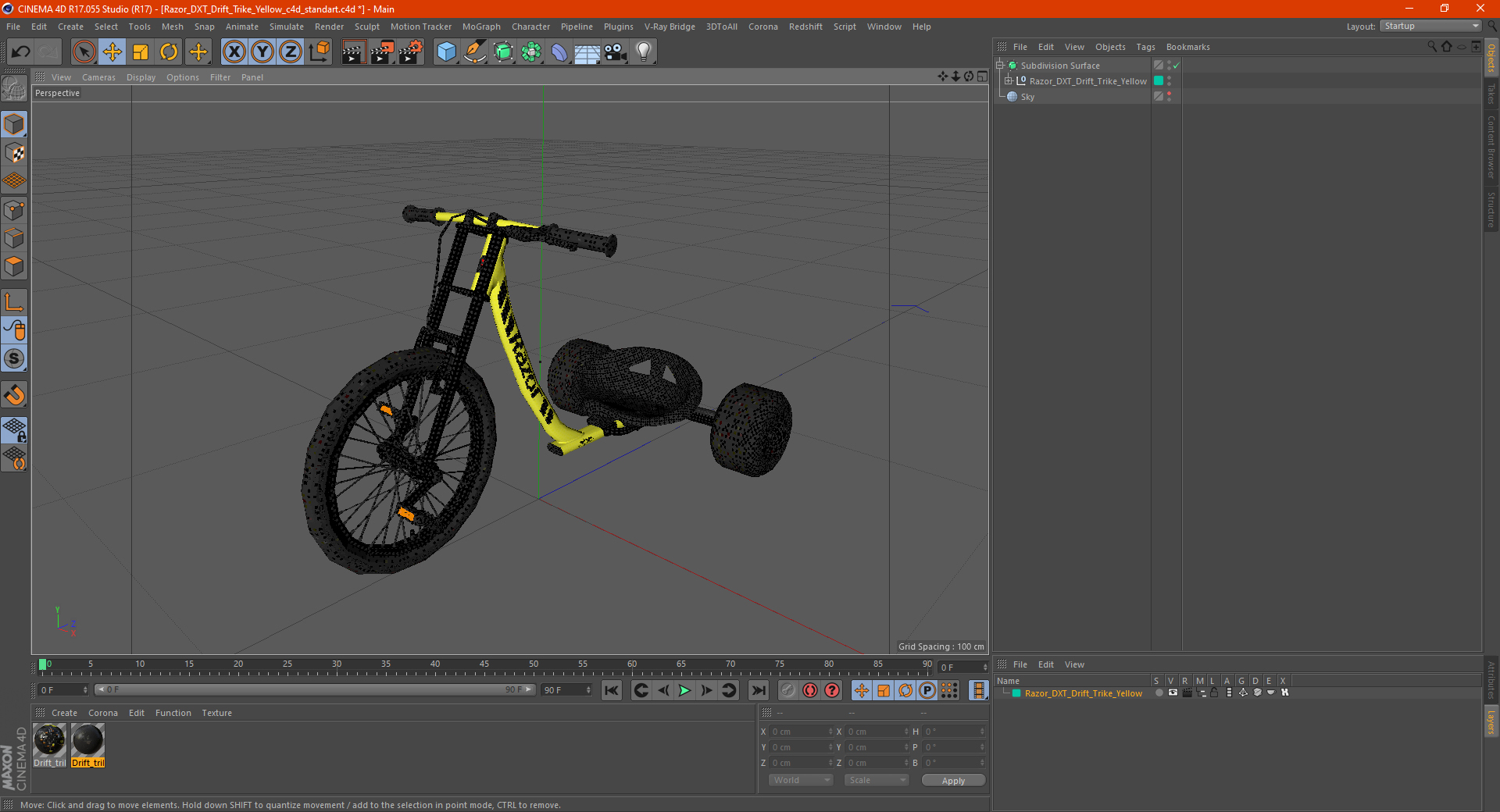This screenshot has height=812, width=1500.
Task: Open the Subdivision Surface generators icon
Action: (x=503, y=52)
